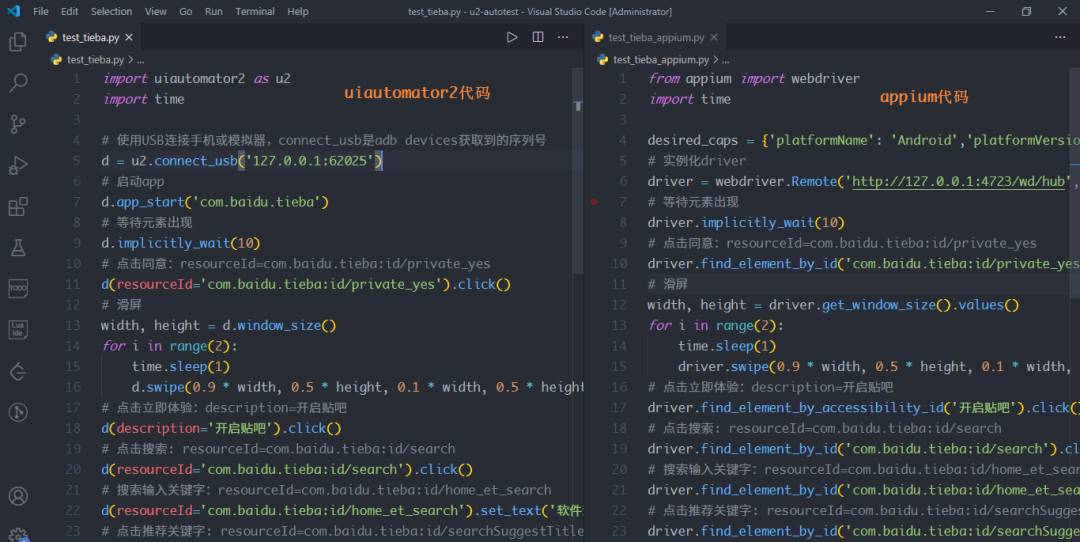Click line number 14 in left editor

click(x=73, y=346)
